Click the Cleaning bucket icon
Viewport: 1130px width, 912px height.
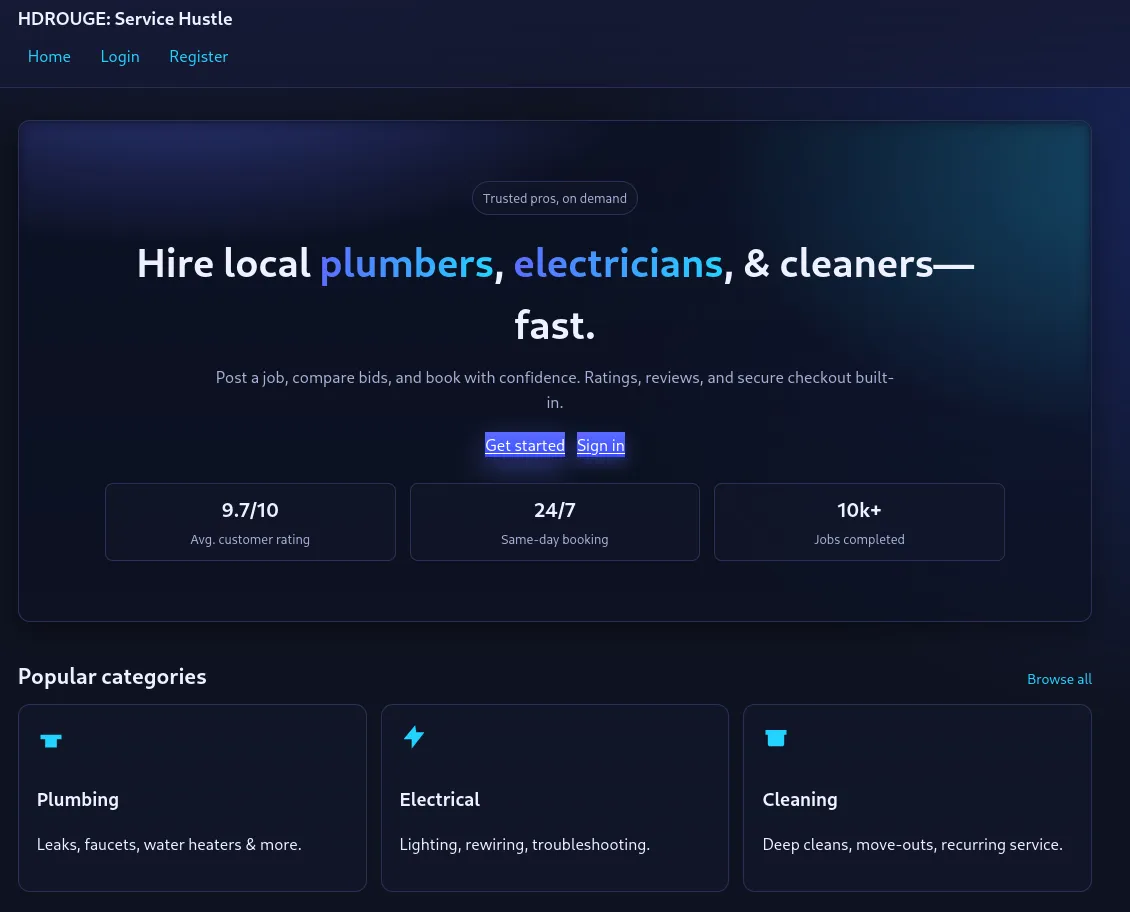tap(776, 738)
